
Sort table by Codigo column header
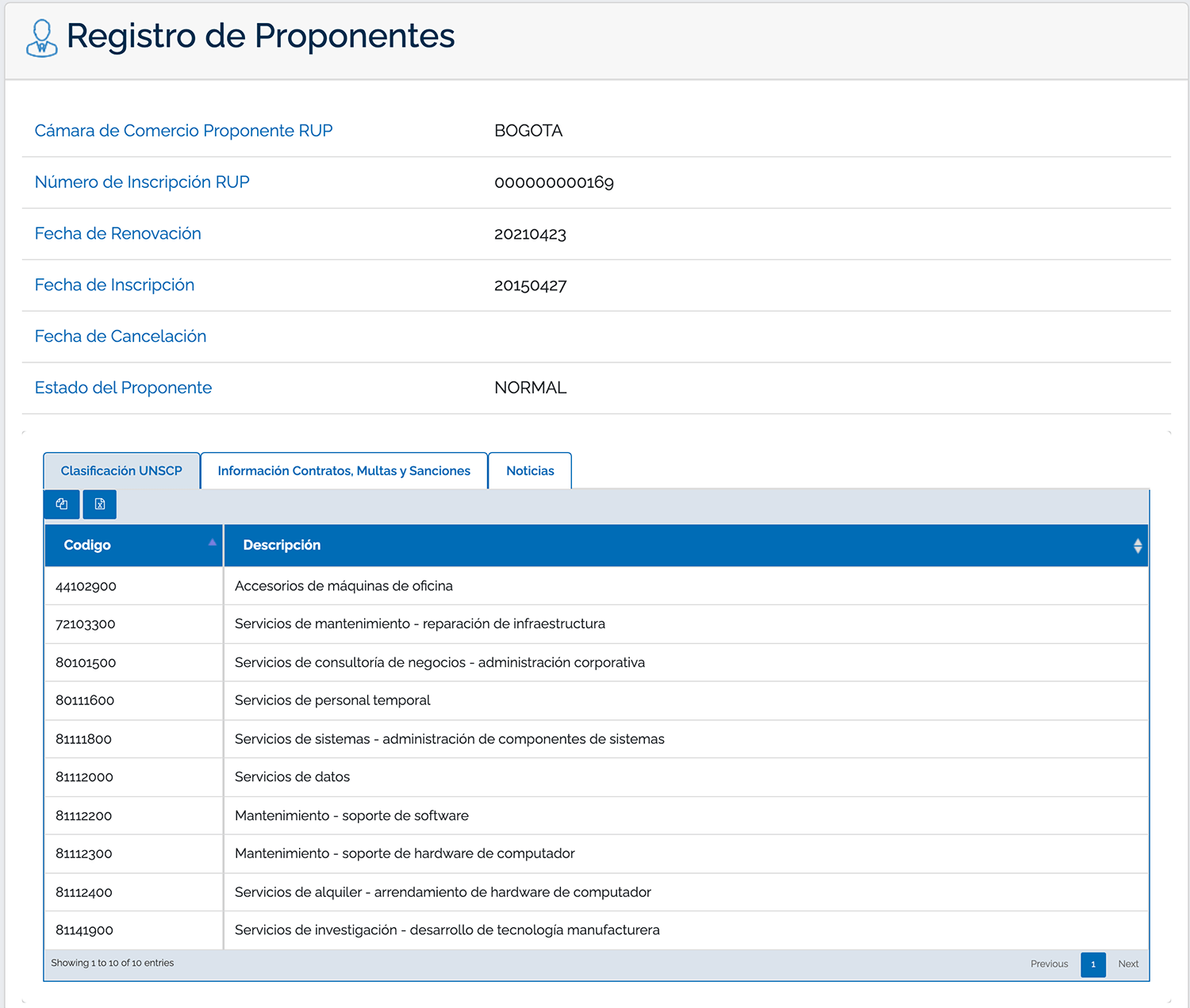pos(87,546)
